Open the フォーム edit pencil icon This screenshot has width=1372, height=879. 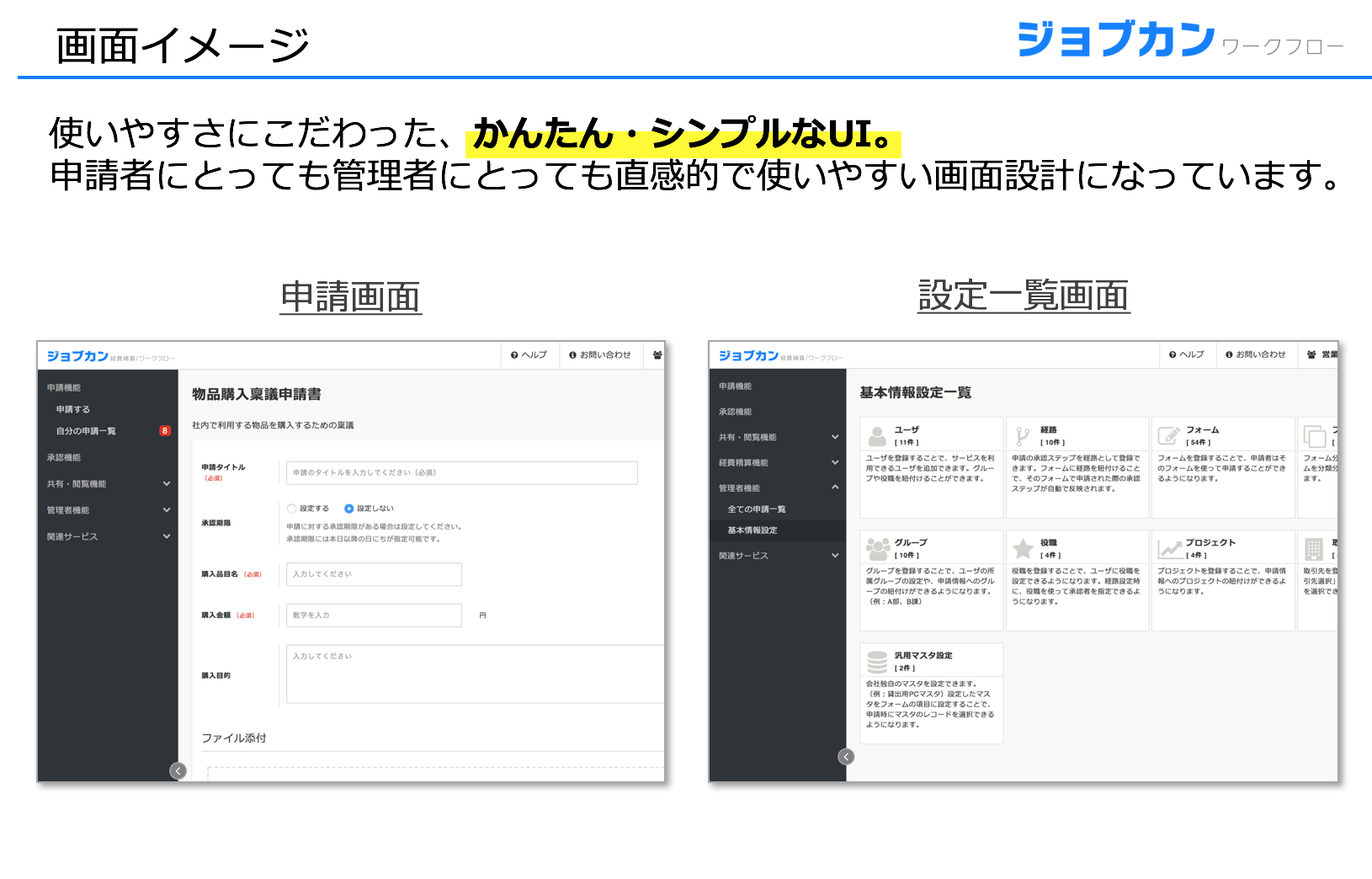tap(1168, 436)
